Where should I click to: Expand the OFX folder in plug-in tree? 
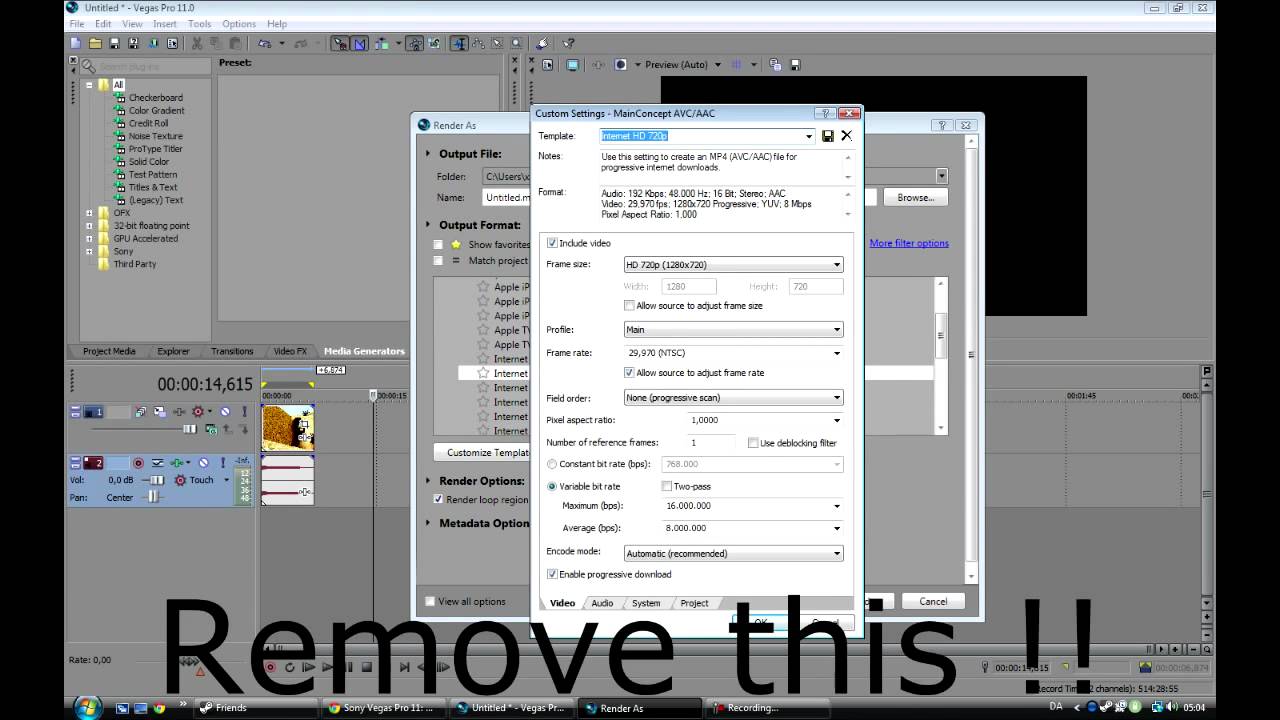(89, 213)
